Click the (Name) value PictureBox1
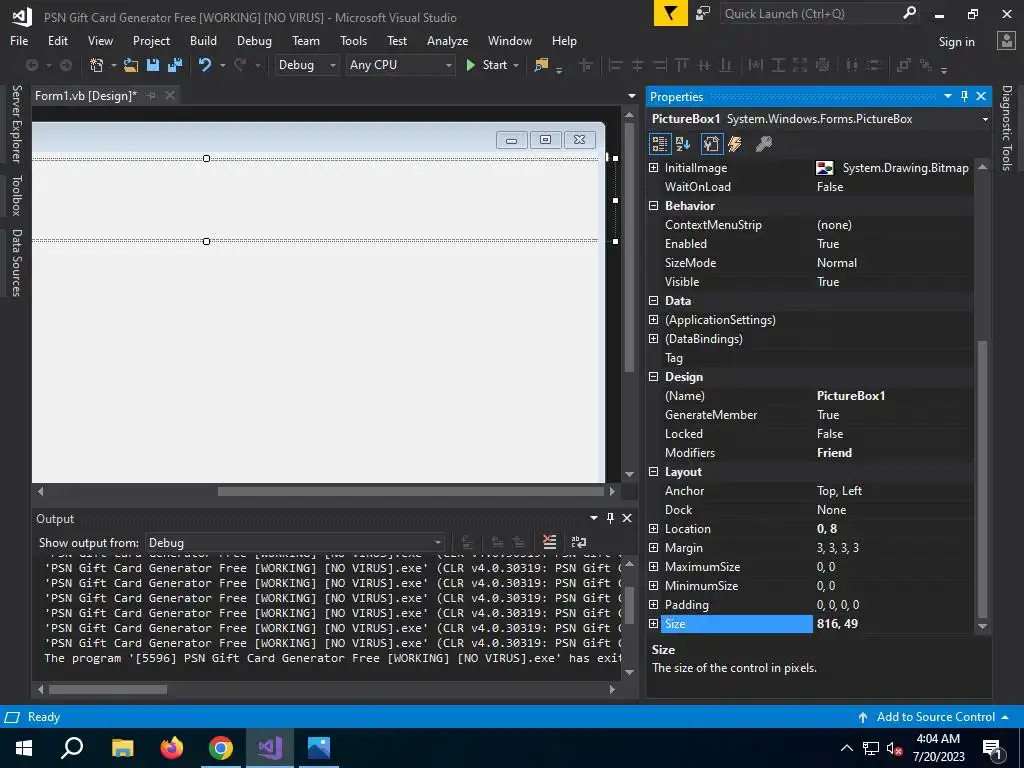The height and width of the screenshot is (768, 1024). [x=850, y=396]
